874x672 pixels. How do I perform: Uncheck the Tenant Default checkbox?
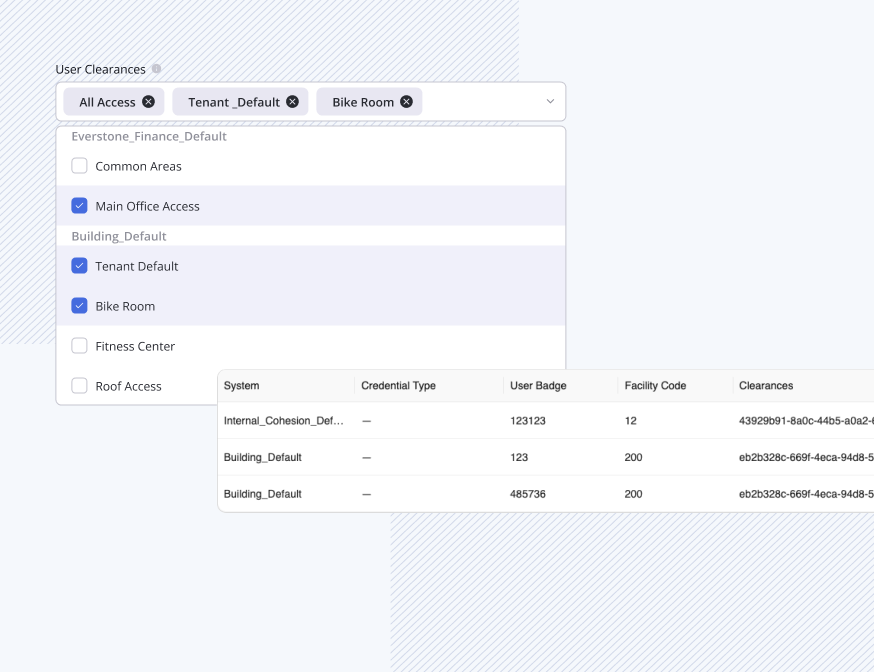pos(79,266)
